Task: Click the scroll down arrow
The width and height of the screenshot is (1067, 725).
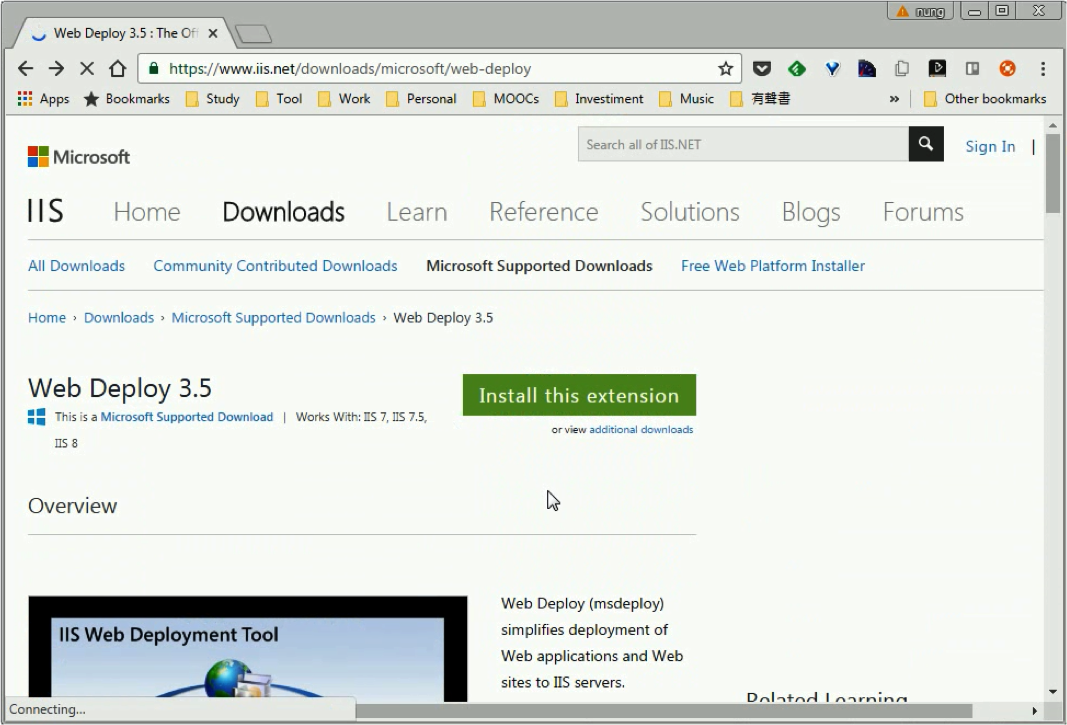Action: (1053, 692)
